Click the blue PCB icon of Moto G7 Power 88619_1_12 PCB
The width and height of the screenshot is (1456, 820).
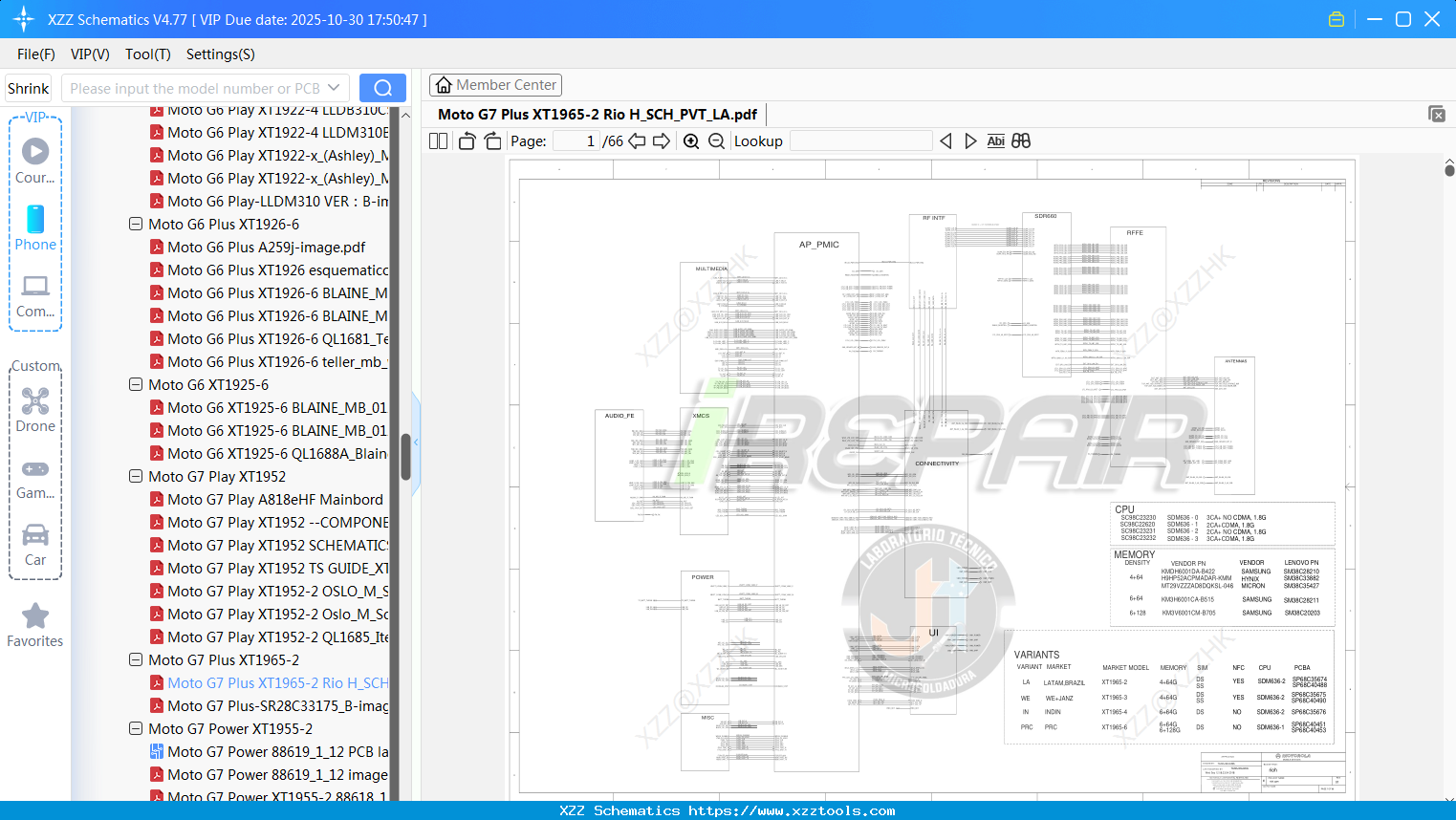[157, 751]
